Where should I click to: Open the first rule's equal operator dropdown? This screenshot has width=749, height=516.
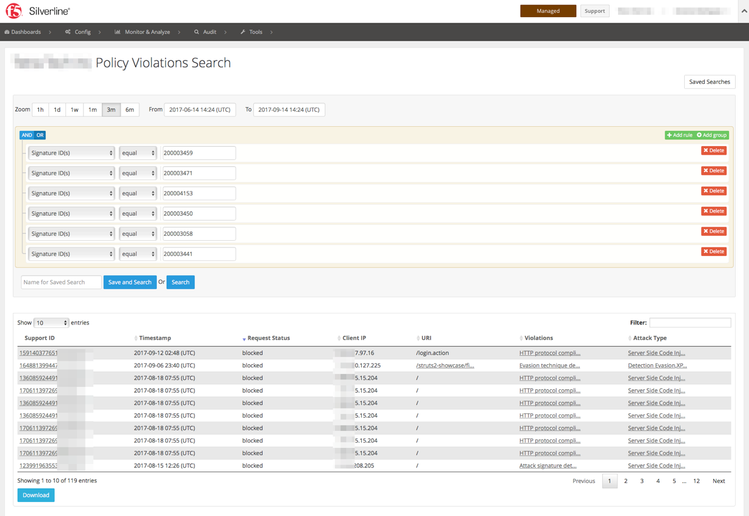pyautogui.click(x=138, y=153)
